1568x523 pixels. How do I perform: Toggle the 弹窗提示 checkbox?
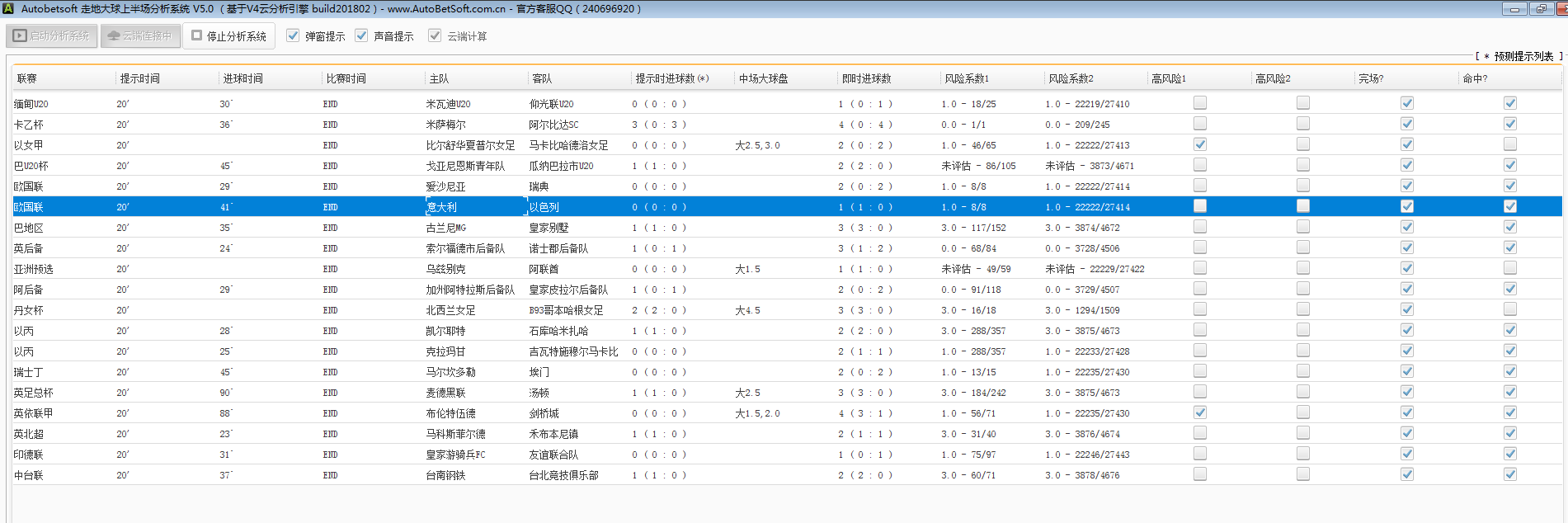[x=293, y=35]
